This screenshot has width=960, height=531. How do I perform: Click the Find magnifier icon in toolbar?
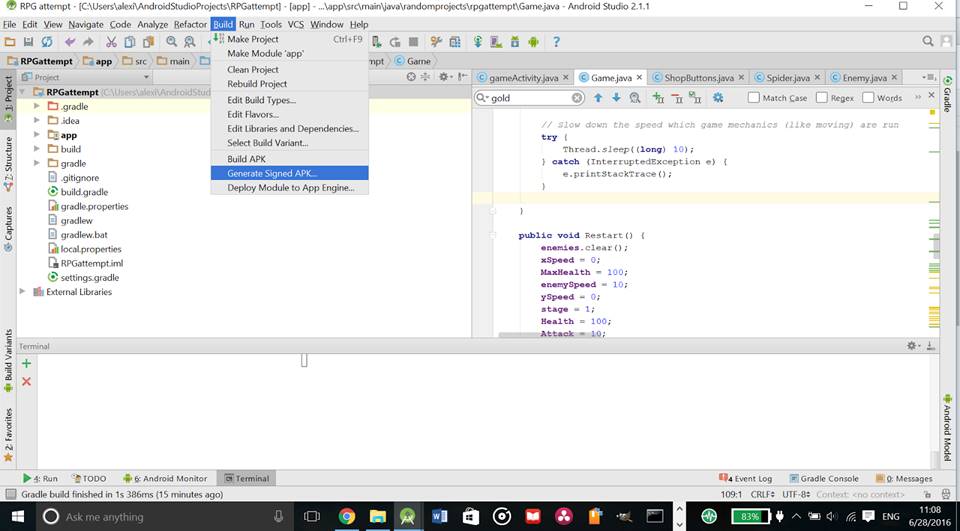[x=171, y=42]
